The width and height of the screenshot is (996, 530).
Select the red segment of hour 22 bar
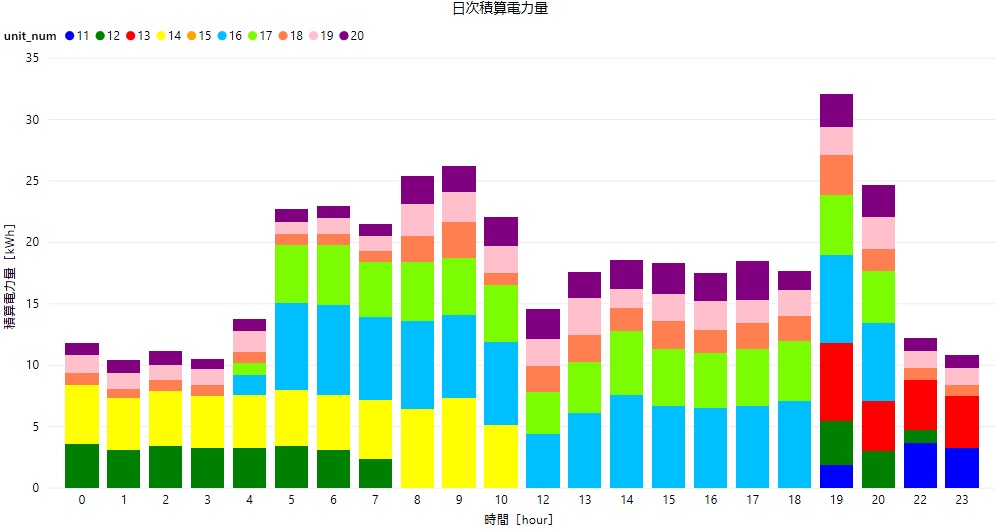920,405
